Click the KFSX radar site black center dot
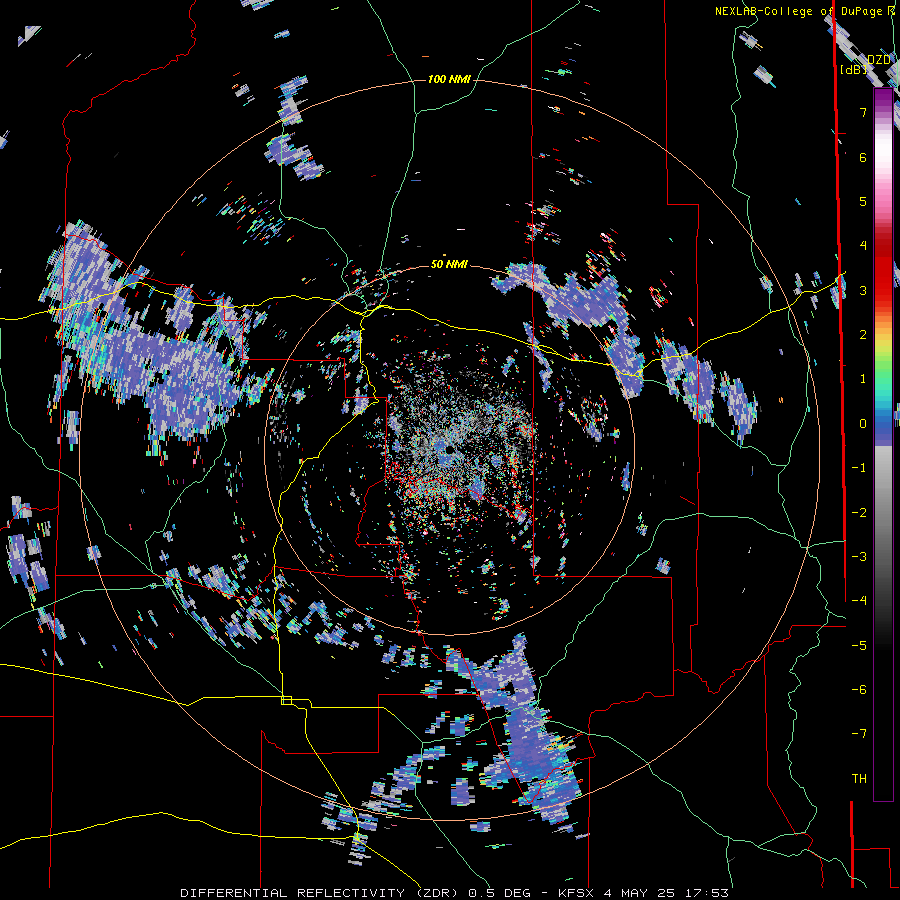This screenshot has width=900, height=900. [x=449, y=449]
